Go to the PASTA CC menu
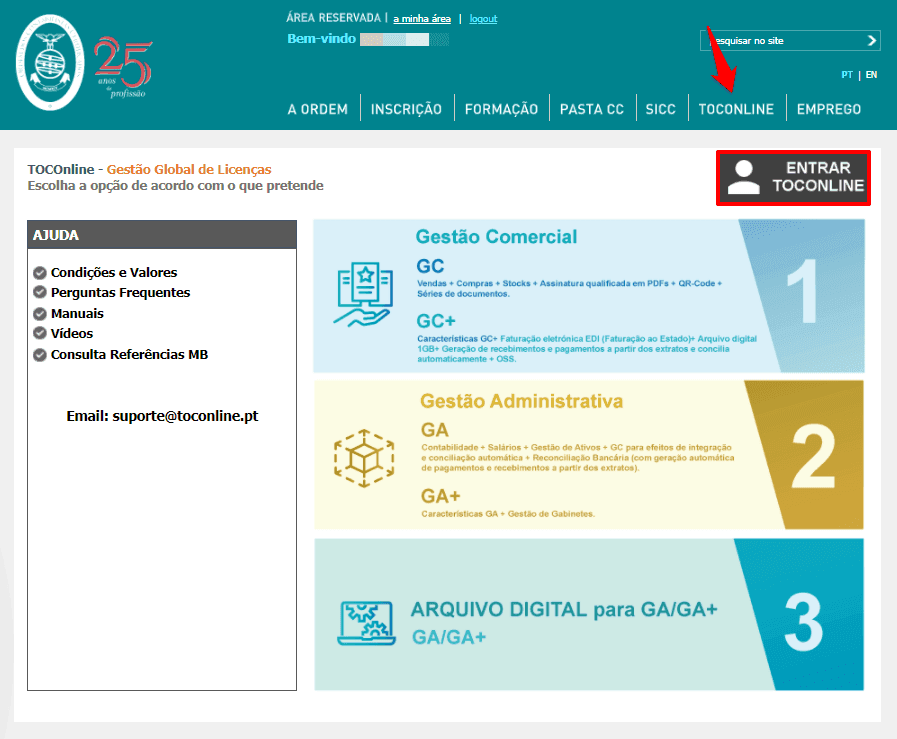This screenshot has width=897, height=739. click(x=591, y=109)
